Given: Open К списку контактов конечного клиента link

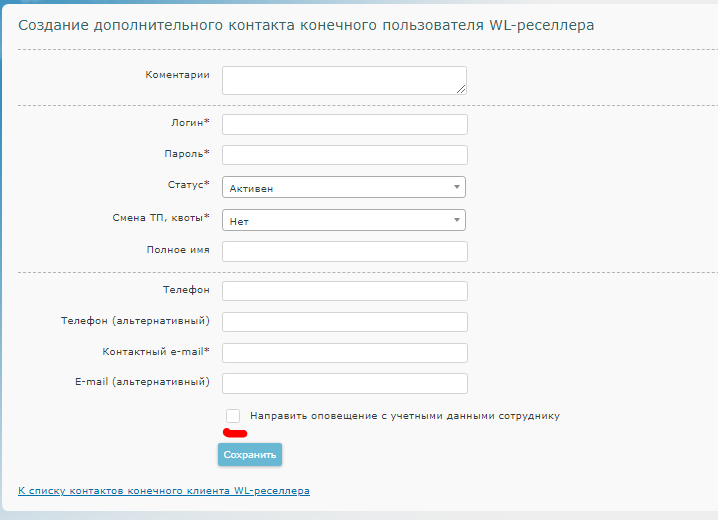Looking at the screenshot, I should click(x=164, y=491).
